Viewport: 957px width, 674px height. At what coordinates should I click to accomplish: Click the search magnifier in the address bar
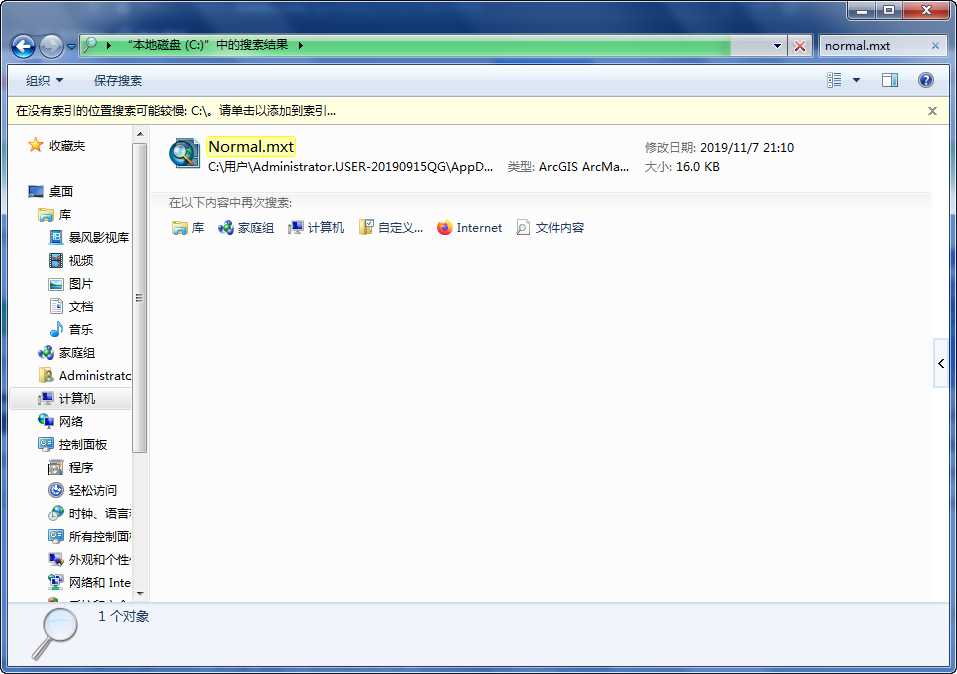click(x=90, y=45)
